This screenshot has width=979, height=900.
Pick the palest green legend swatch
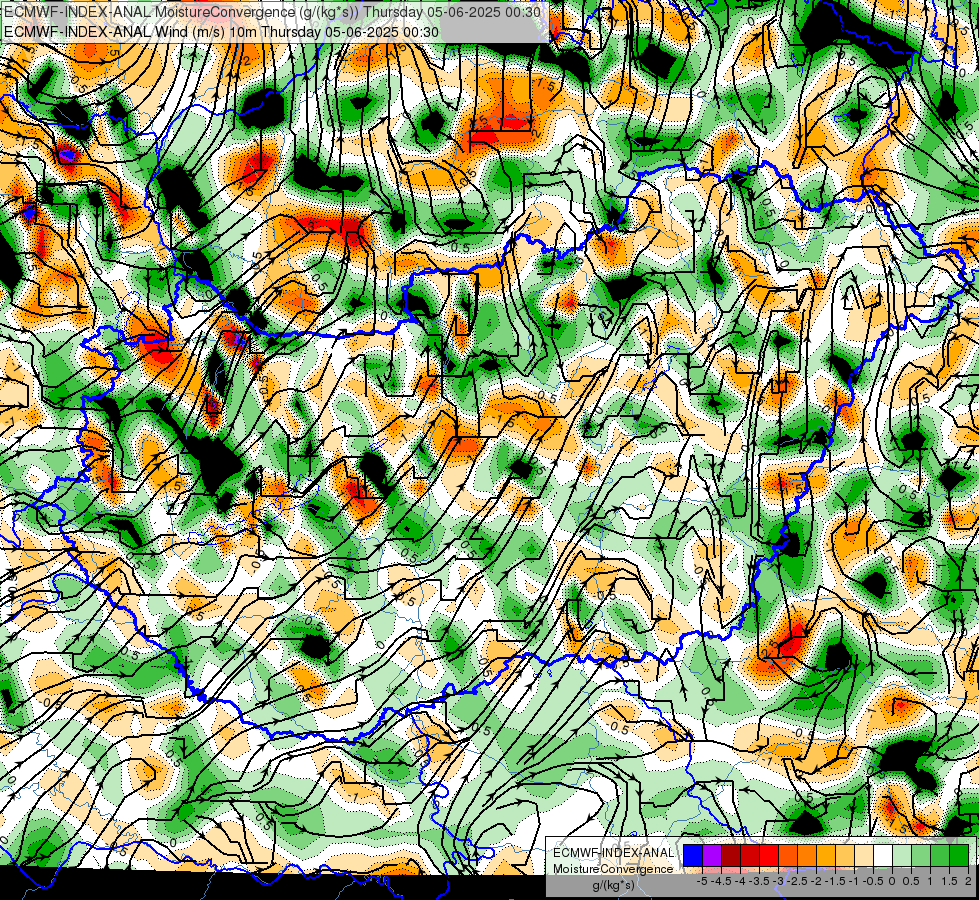click(x=902, y=855)
